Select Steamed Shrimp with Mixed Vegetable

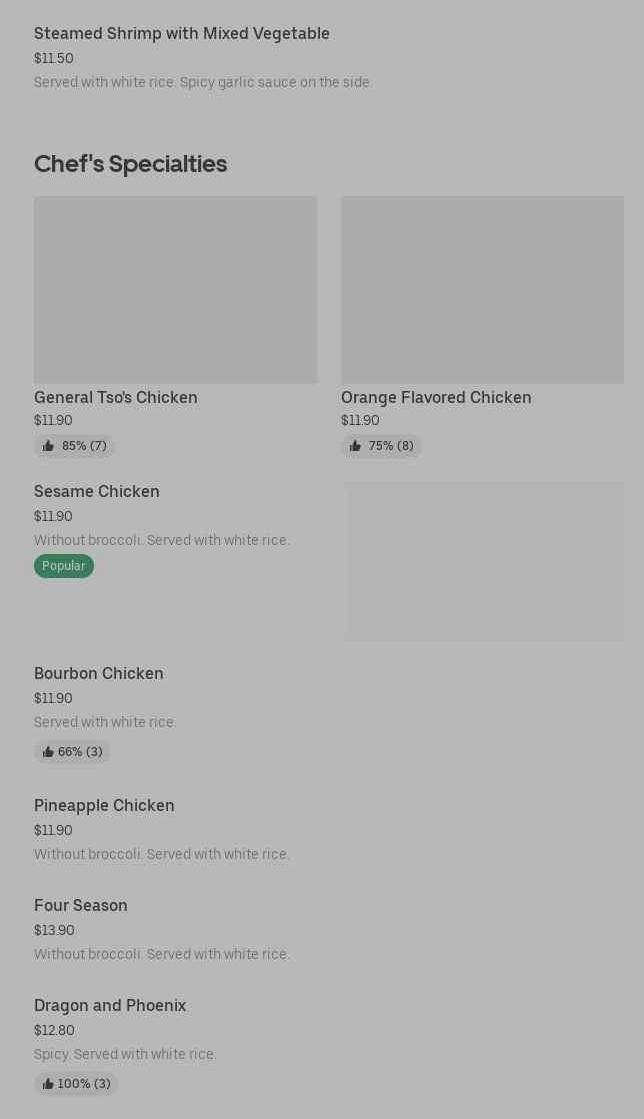(182, 33)
